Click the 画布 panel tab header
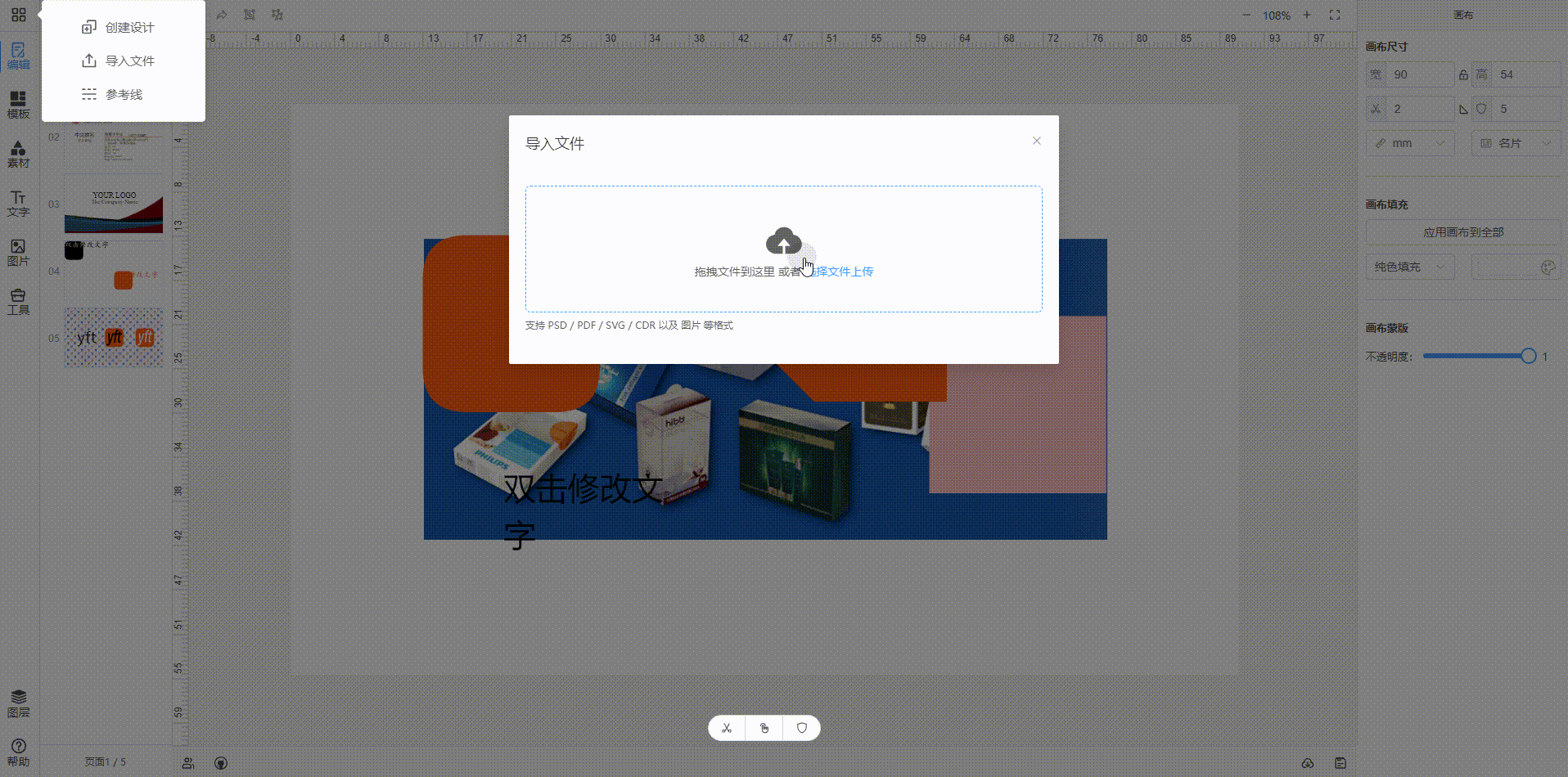1568x777 pixels. pyautogui.click(x=1463, y=15)
